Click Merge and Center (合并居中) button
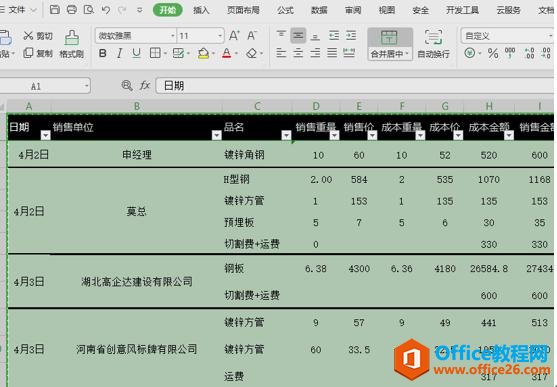Viewport: 557px width, 387px height. (x=390, y=44)
